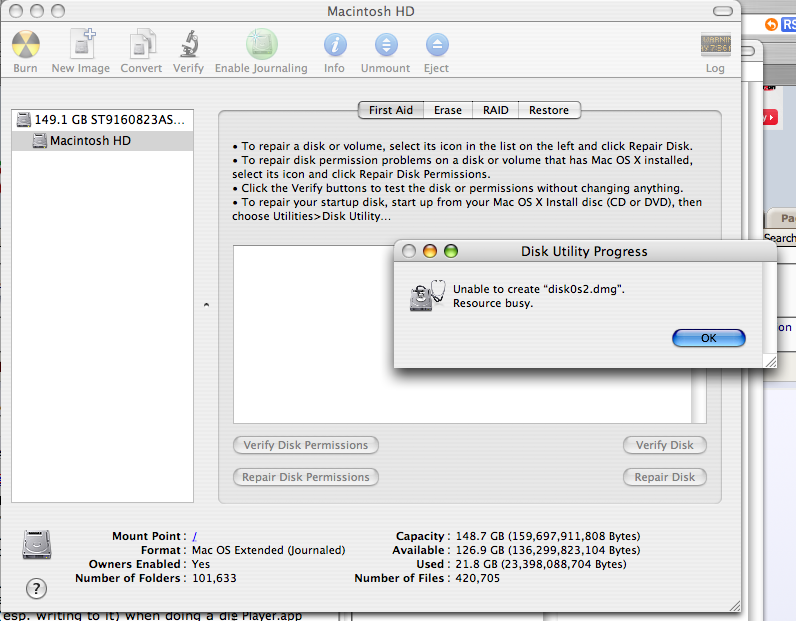Image resolution: width=796 pixels, height=621 pixels.
Task: Open the RAID tab
Action: tap(495, 110)
